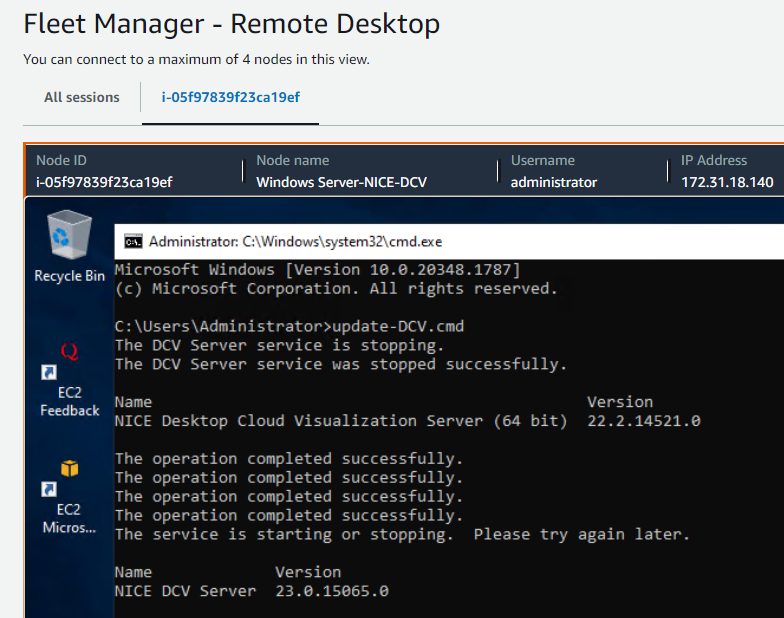Click the Node ID value i-05f97839f23ca19ef in the header
784x618 pixels.
coord(104,182)
